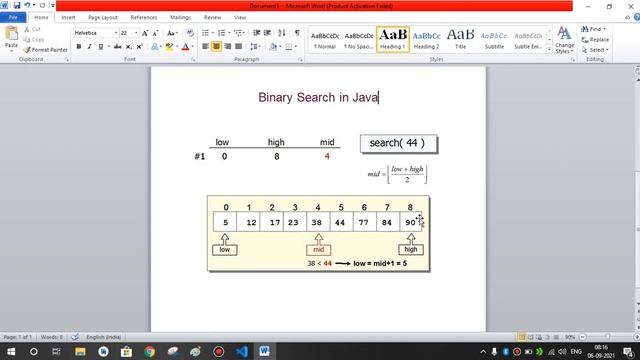Click the red font color button
This screenshot has width=640, height=360.
point(185,47)
